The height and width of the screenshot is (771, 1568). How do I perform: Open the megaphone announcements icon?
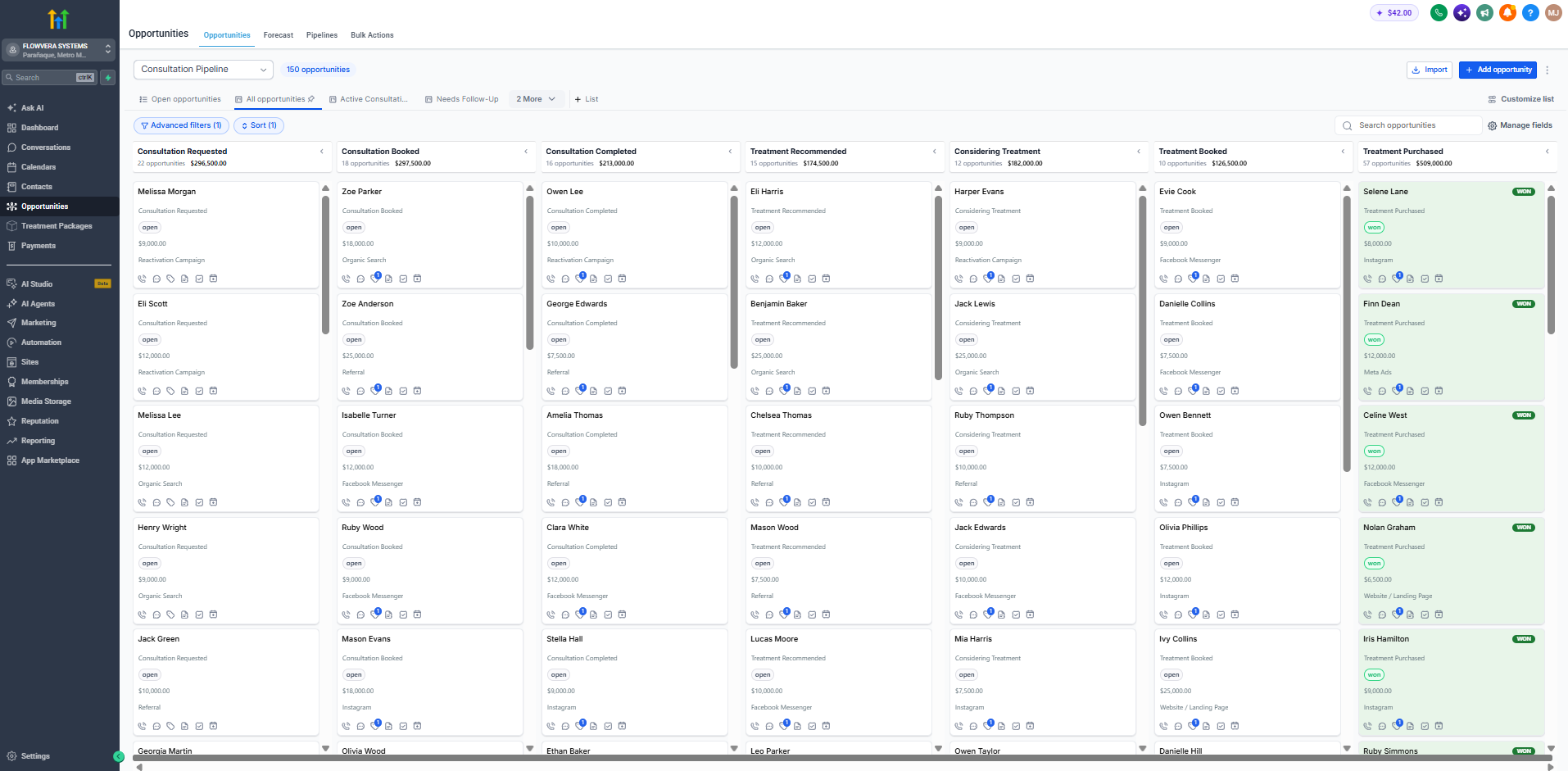(x=1484, y=13)
